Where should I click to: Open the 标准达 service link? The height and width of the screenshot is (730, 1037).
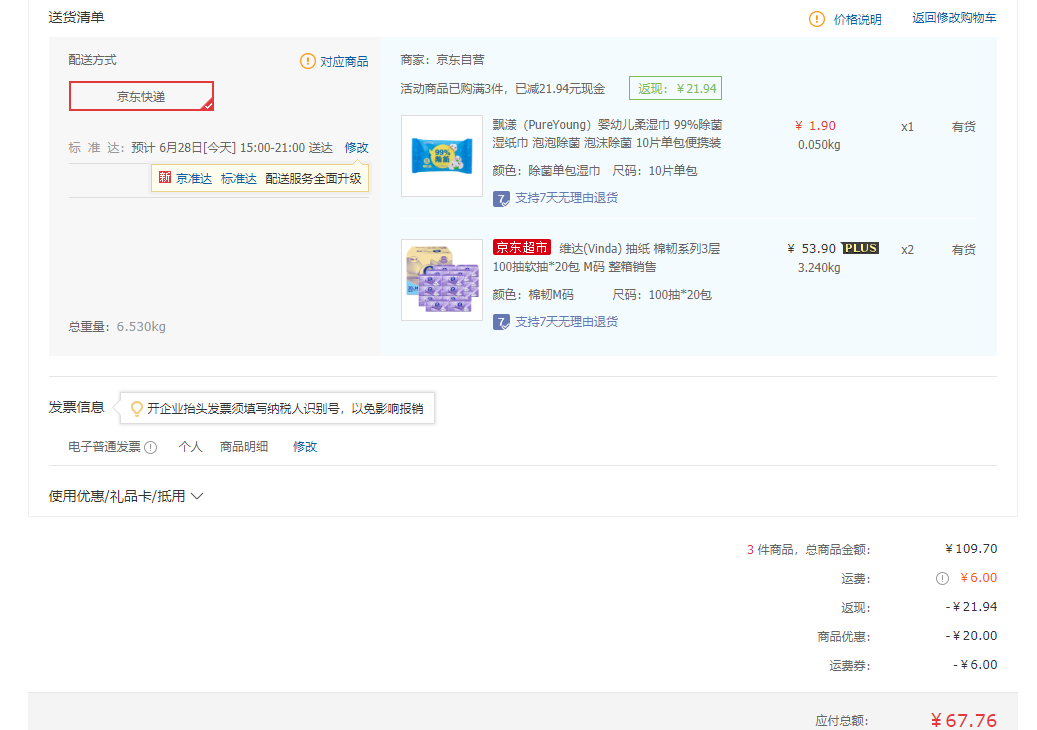coord(239,179)
